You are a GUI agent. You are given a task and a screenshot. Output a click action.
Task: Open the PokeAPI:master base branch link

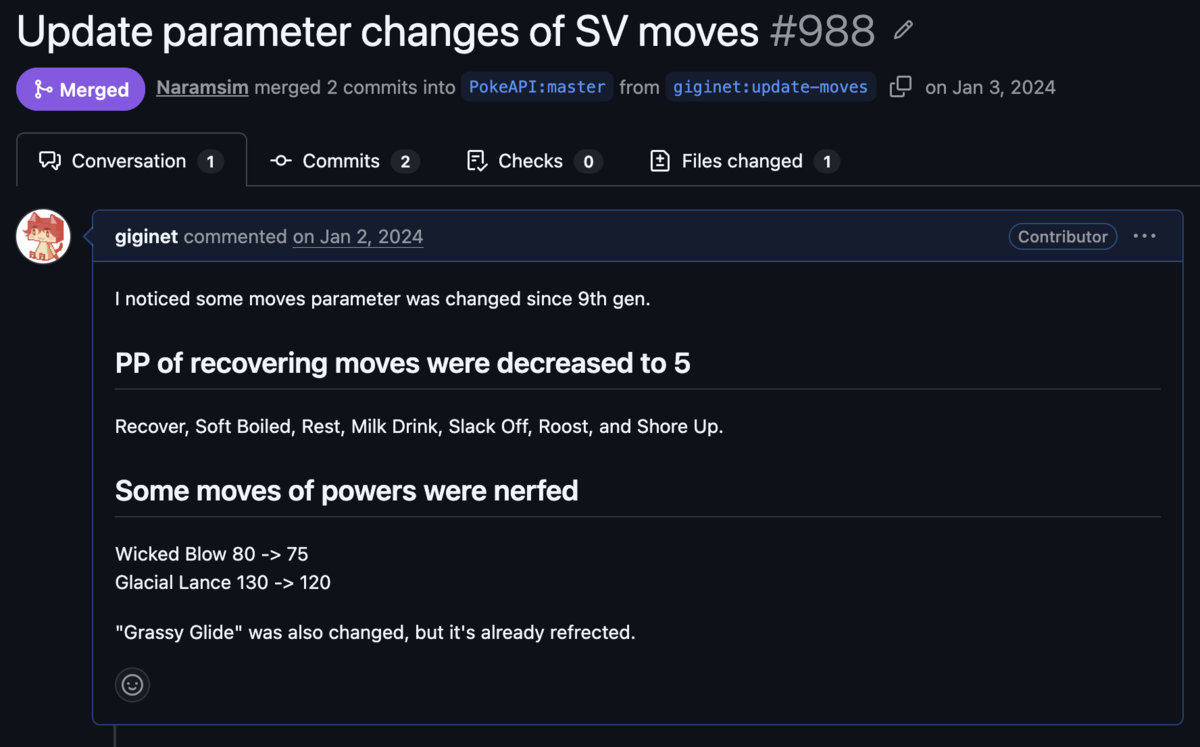point(537,87)
